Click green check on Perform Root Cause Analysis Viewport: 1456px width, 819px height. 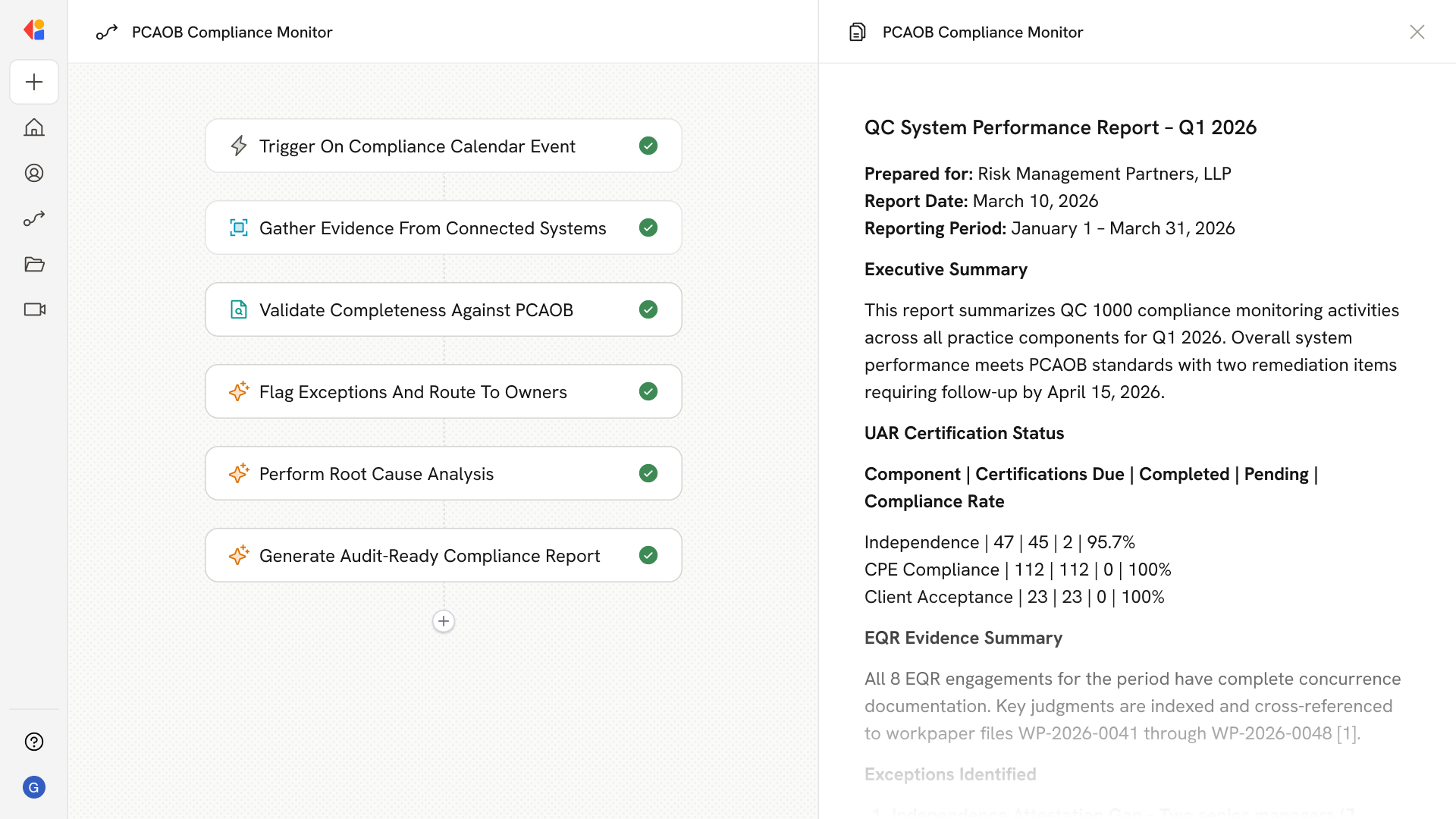pyautogui.click(x=648, y=473)
